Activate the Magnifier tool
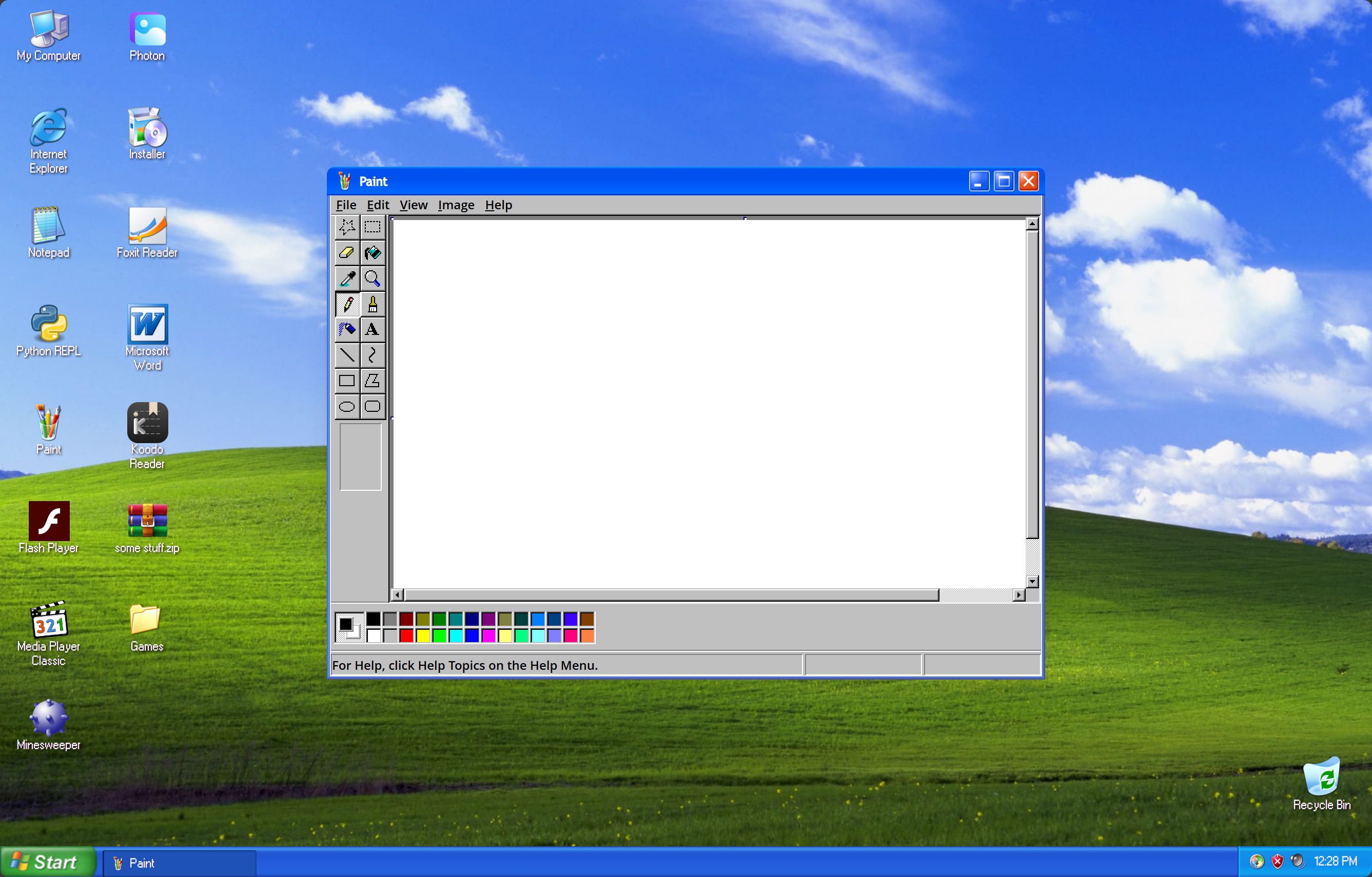Screen dimensions: 1372x877 [373, 278]
